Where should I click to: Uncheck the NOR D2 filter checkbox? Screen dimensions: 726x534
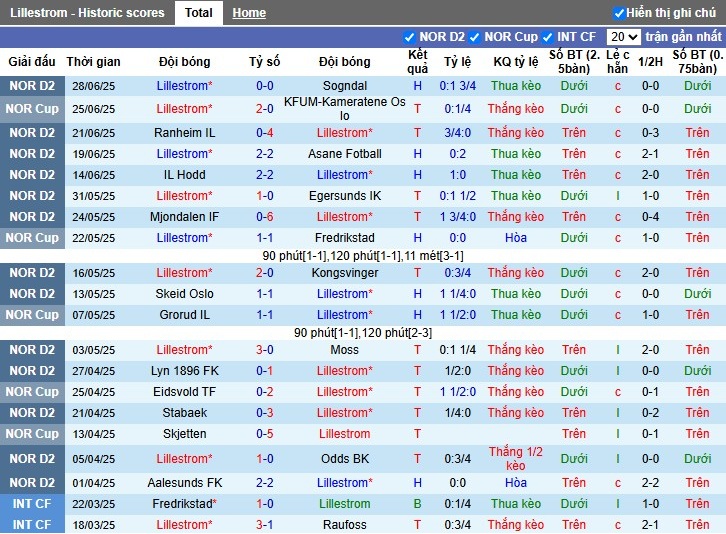coord(409,37)
